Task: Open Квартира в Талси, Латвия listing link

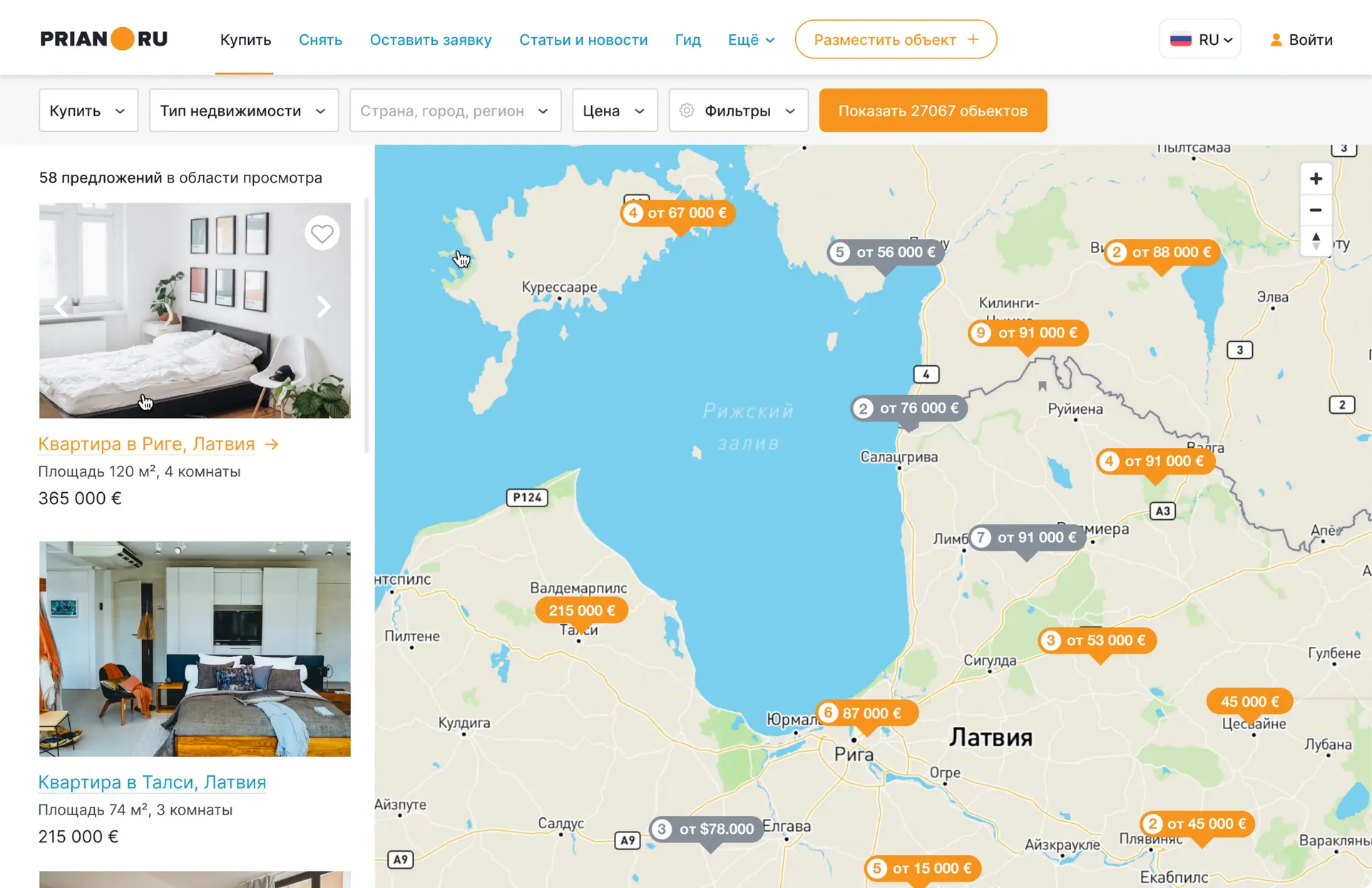Action: click(x=152, y=782)
